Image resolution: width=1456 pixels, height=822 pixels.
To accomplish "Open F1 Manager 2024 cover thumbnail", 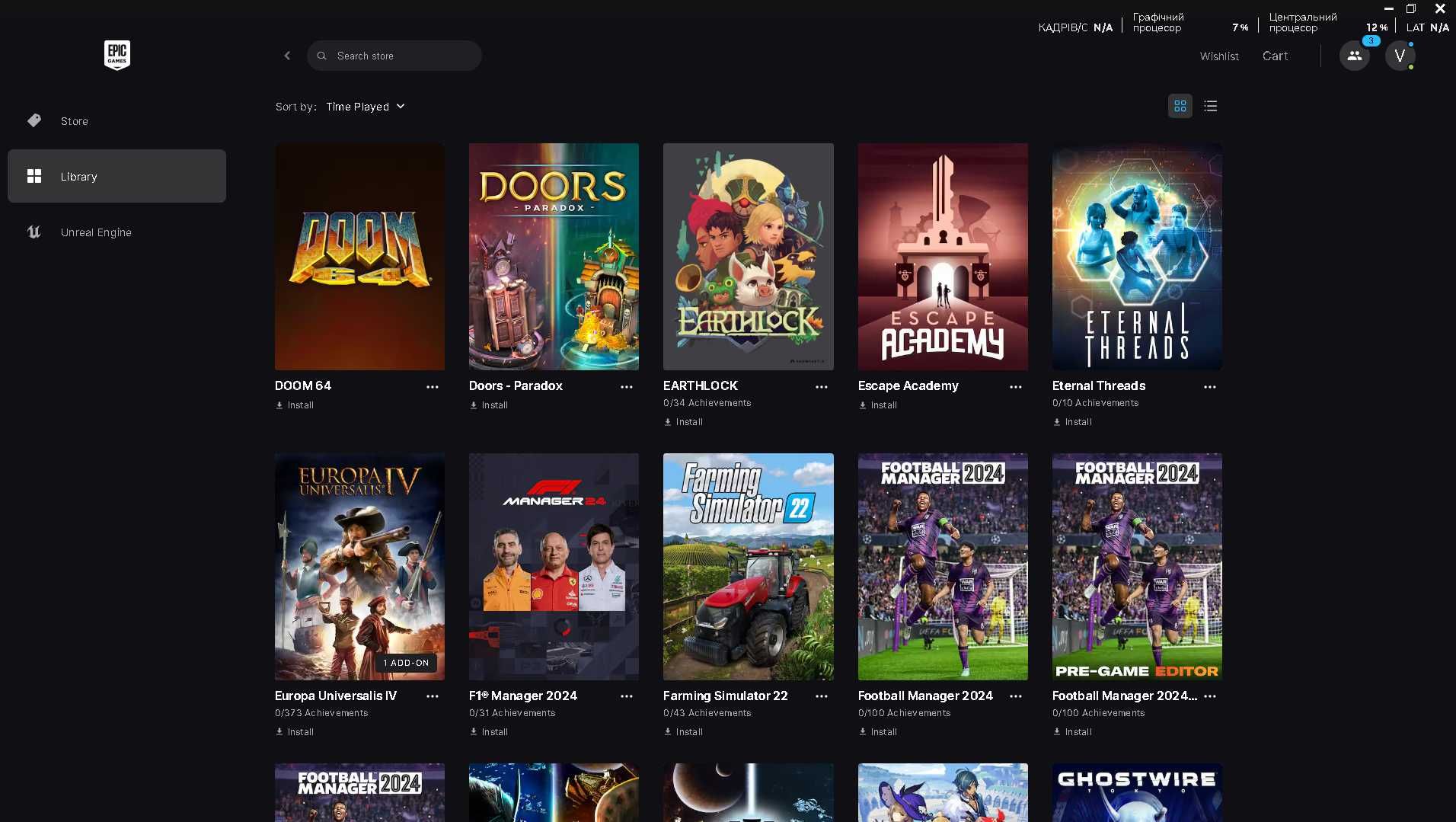I will [x=554, y=567].
